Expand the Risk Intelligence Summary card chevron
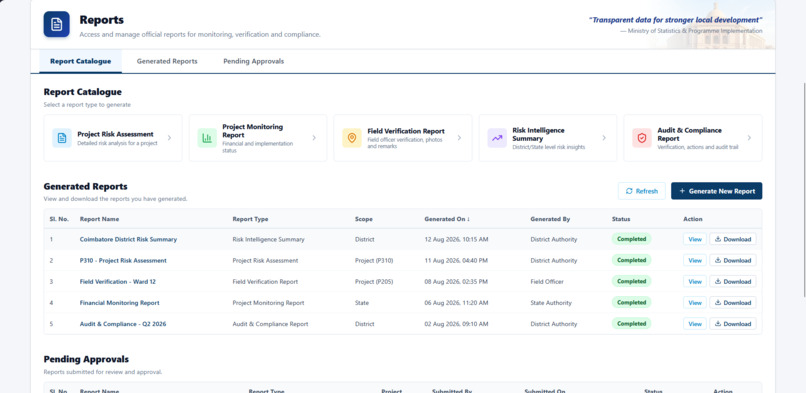The width and height of the screenshot is (806, 393). (x=604, y=138)
